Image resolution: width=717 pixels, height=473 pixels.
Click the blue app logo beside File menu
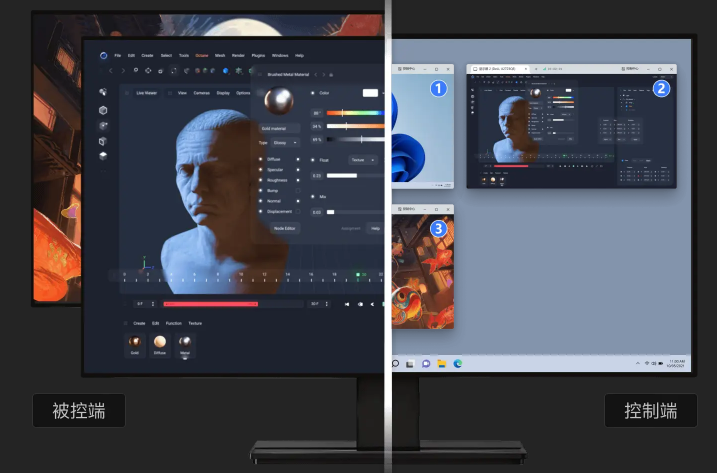click(104, 55)
